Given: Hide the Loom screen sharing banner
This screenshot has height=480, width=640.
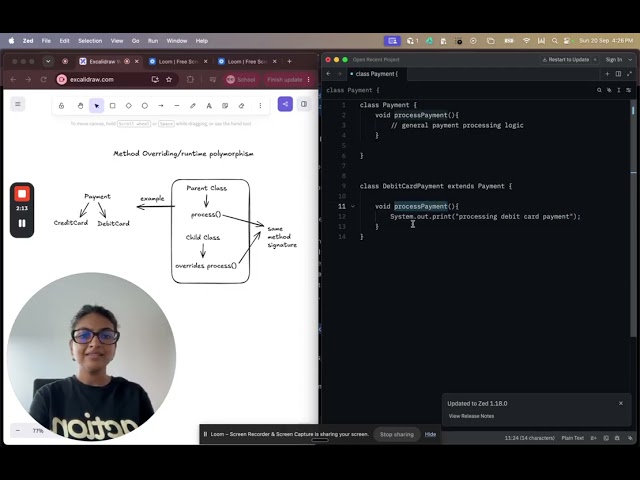Looking at the screenshot, I should coord(430,434).
